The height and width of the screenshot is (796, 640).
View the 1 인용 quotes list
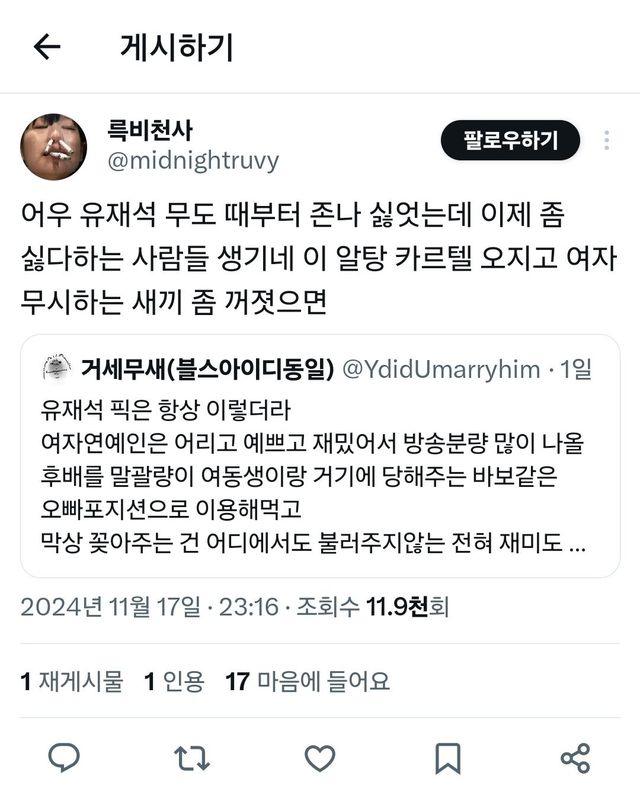click(174, 681)
